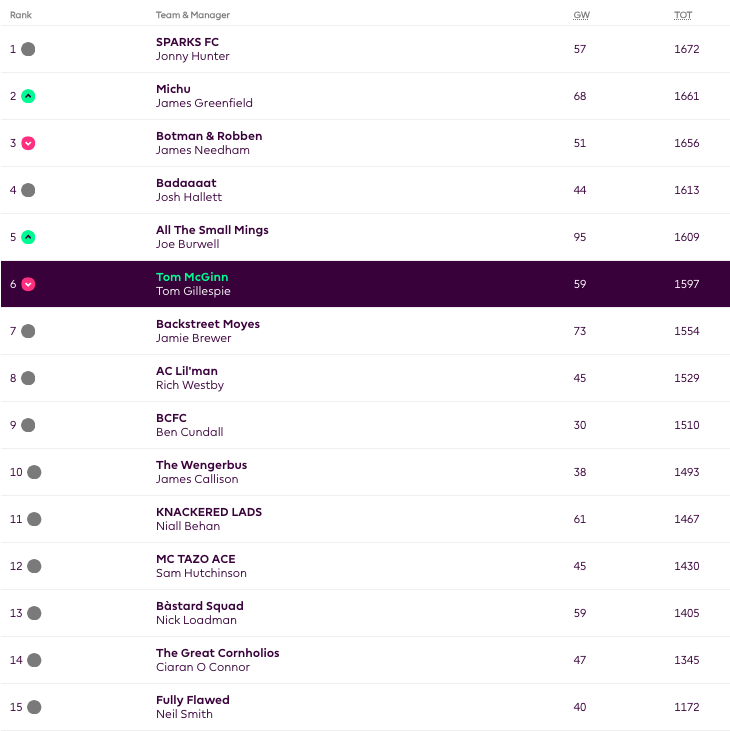Click grey status dot beside Fully Flawed
This screenshot has height=731, width=730.
(34, 707)
